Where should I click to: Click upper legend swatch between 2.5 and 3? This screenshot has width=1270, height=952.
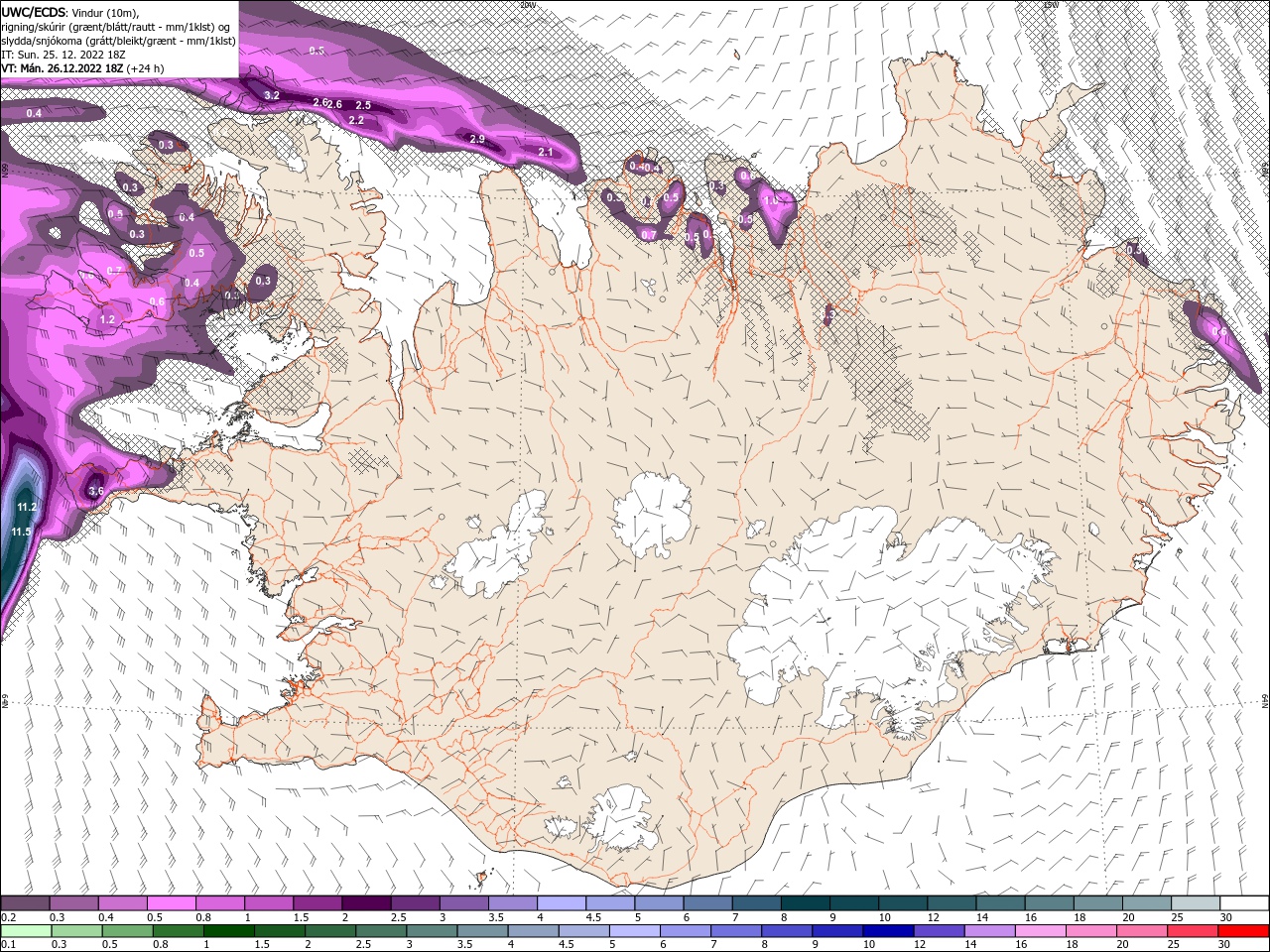coord(415,903)
